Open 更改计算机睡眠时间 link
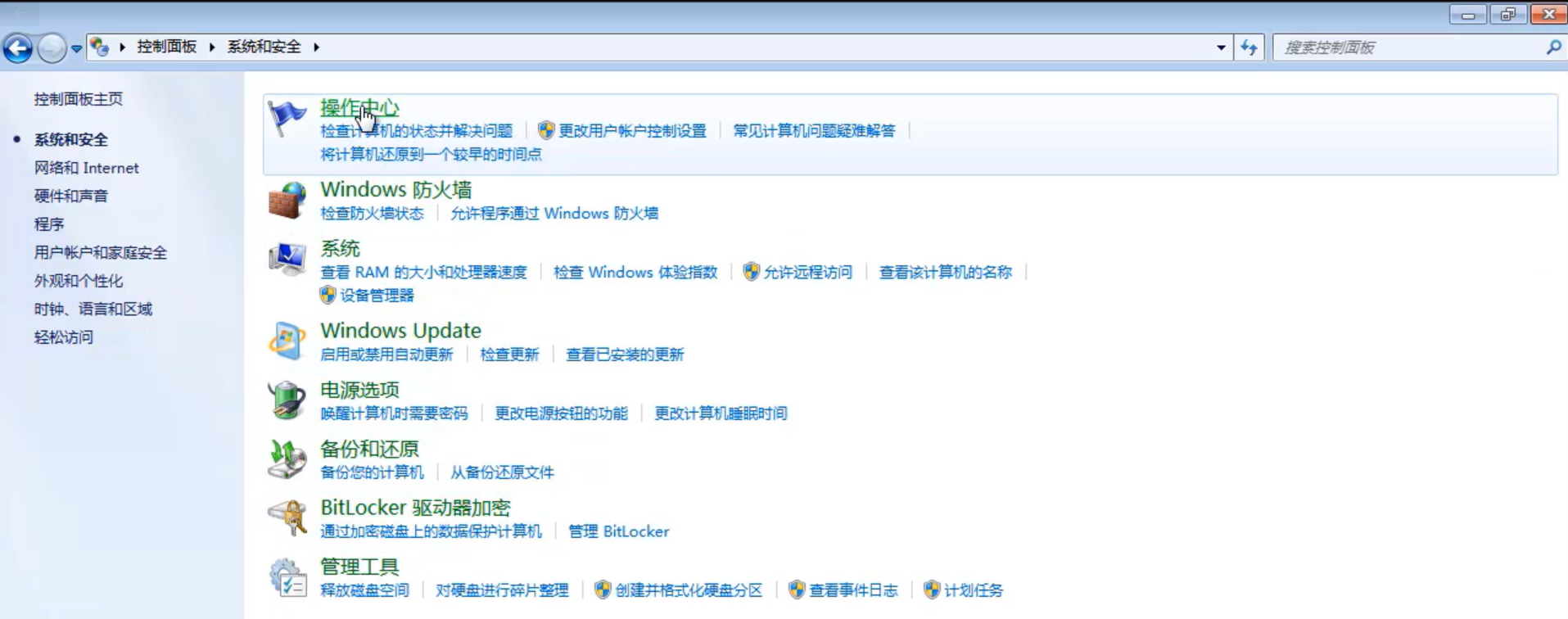1568x619 pixels. pyautogui.click(x=721, y=413)
